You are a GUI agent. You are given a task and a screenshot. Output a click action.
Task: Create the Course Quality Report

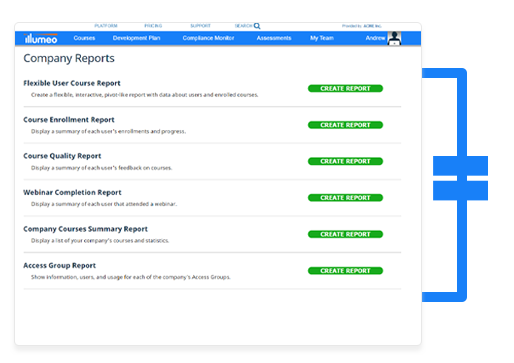(345, 161)
